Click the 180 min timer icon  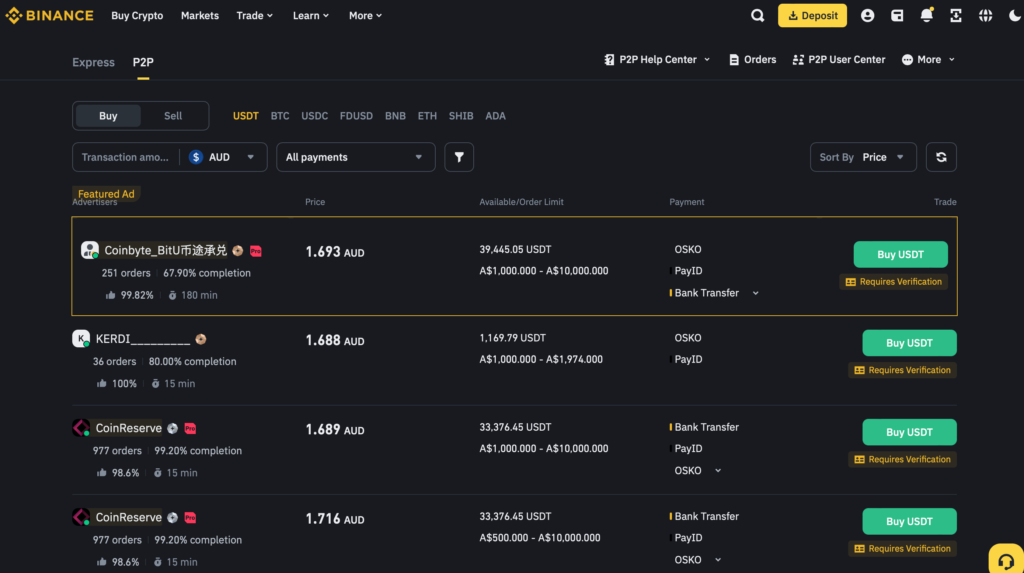pos(172,295)
